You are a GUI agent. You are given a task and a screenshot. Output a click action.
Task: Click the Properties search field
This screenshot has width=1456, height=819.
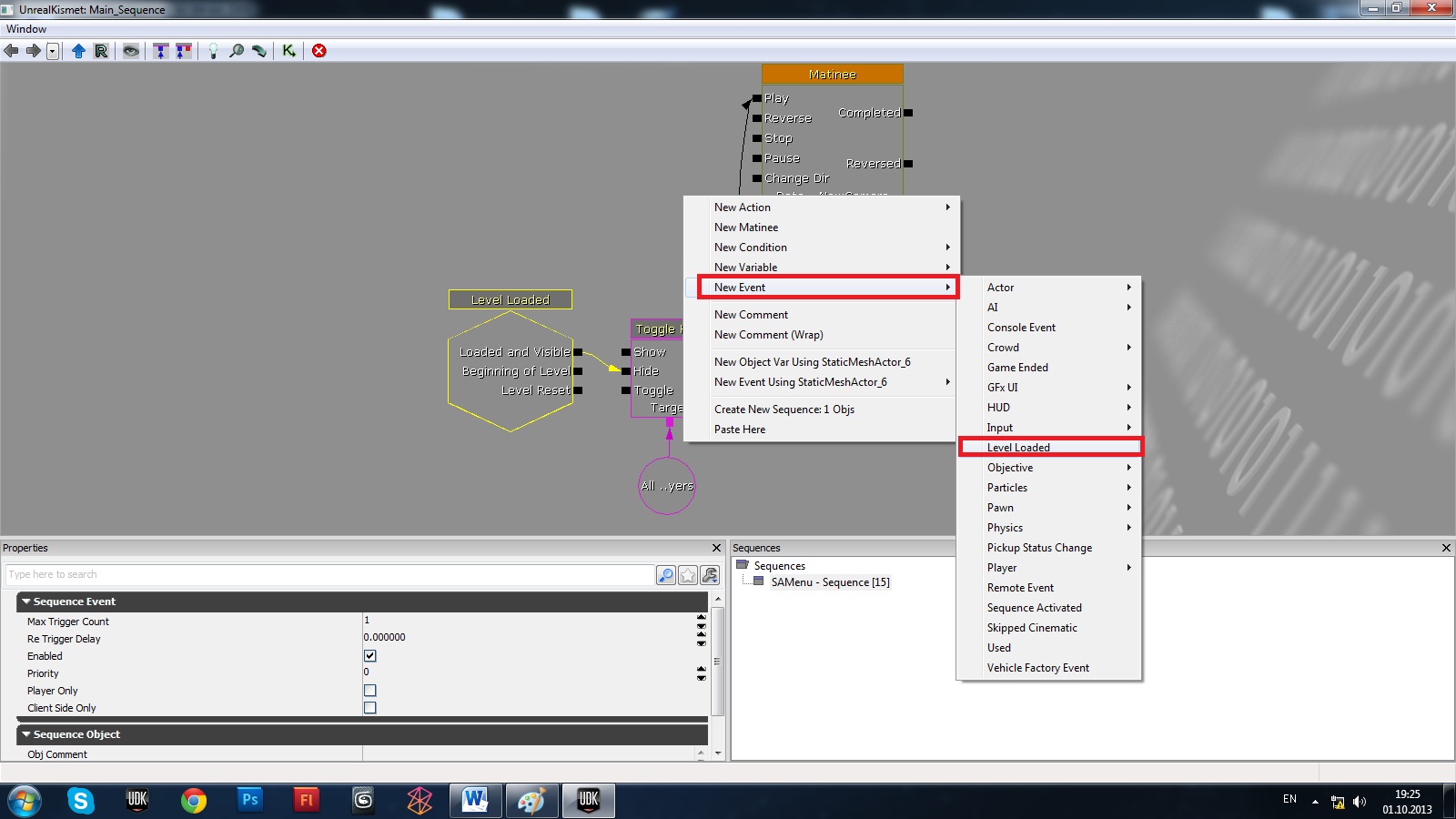329,575
